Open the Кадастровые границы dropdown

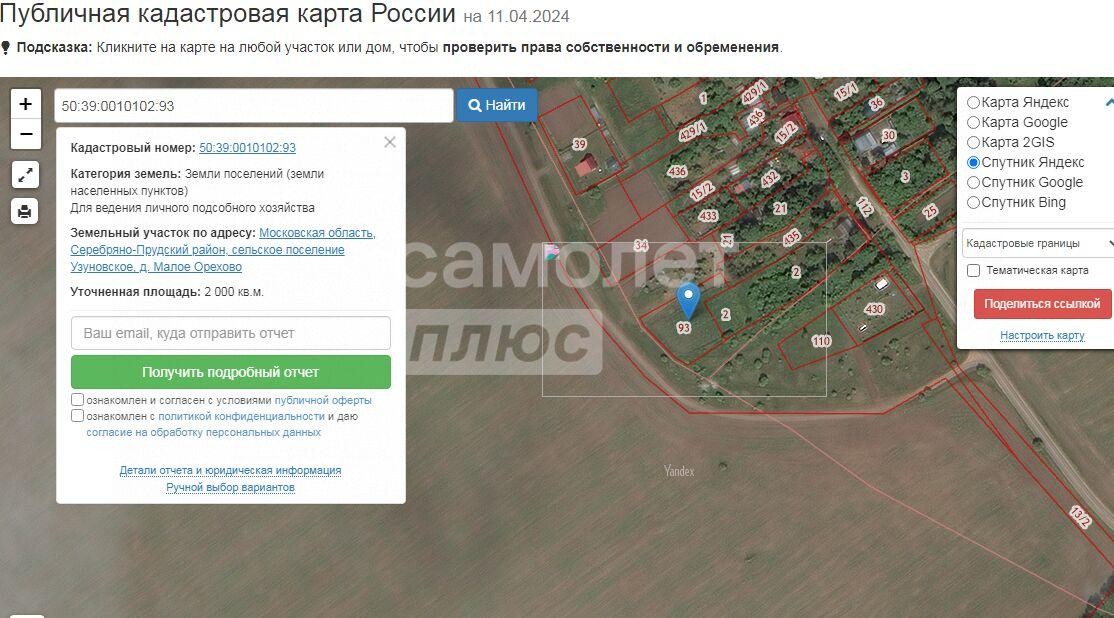(1038, 244)
